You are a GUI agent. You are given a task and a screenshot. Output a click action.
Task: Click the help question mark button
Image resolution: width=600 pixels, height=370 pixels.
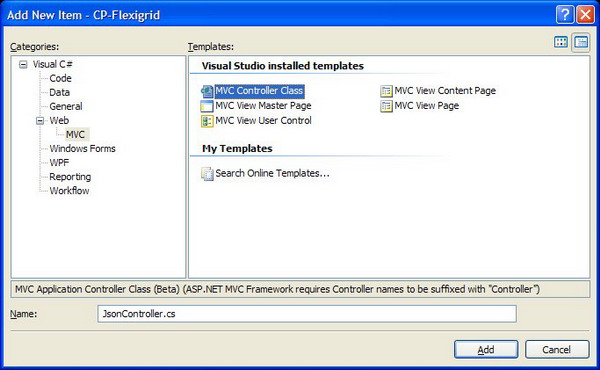(565, 15)
